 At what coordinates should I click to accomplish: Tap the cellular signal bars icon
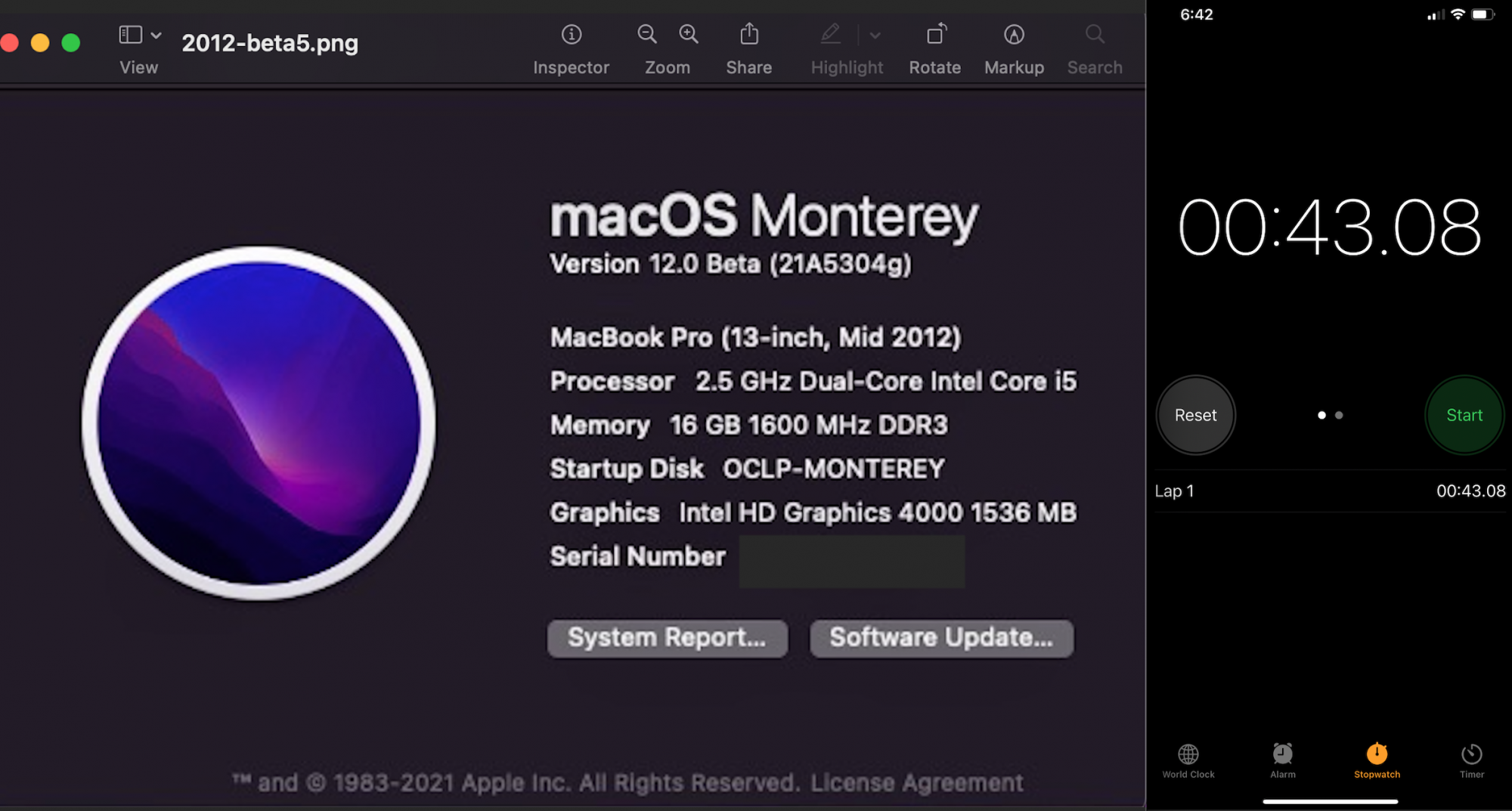tap(1436, 14)
